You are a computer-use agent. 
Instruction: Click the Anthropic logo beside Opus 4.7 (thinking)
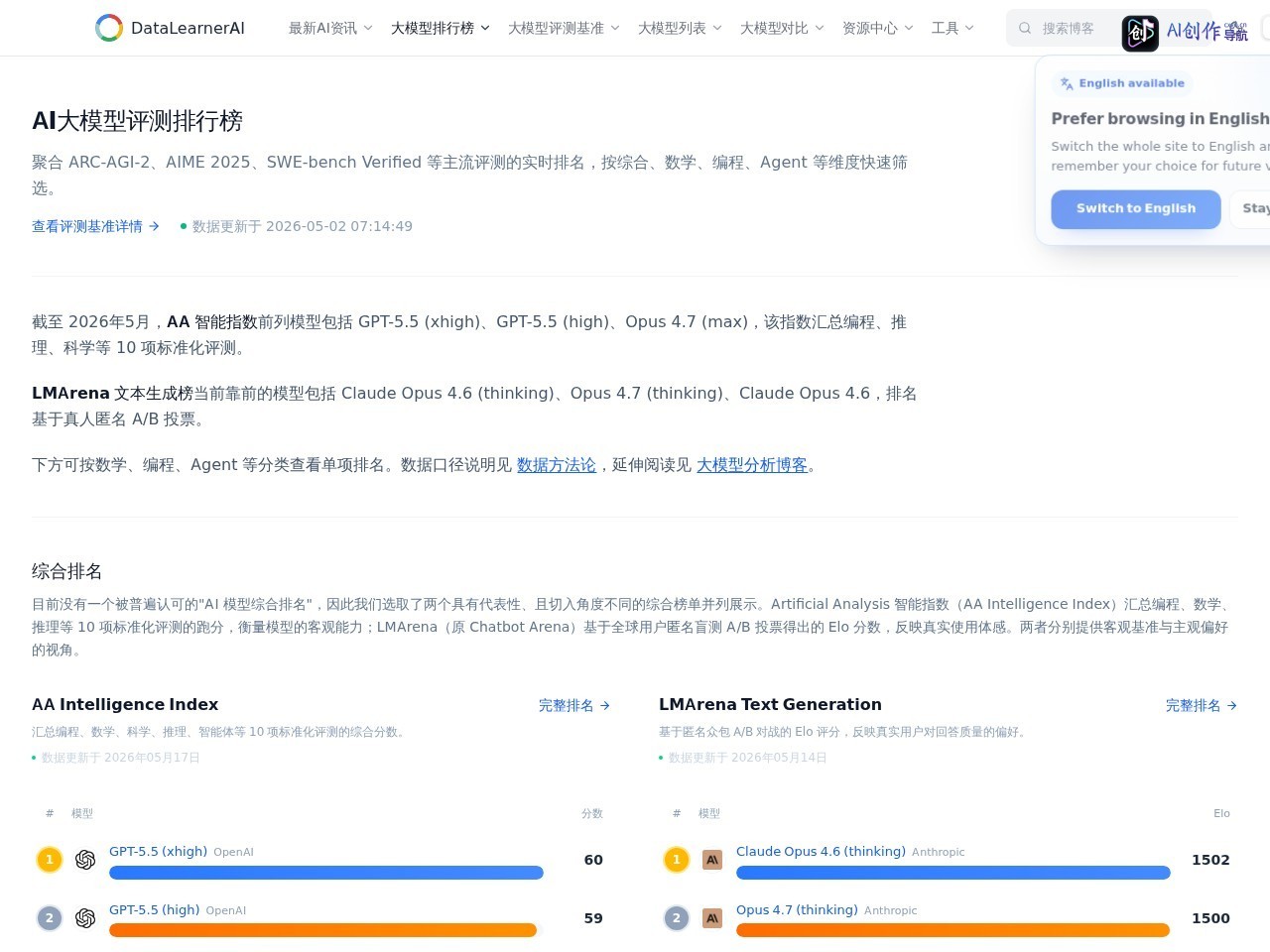[712, 918]
